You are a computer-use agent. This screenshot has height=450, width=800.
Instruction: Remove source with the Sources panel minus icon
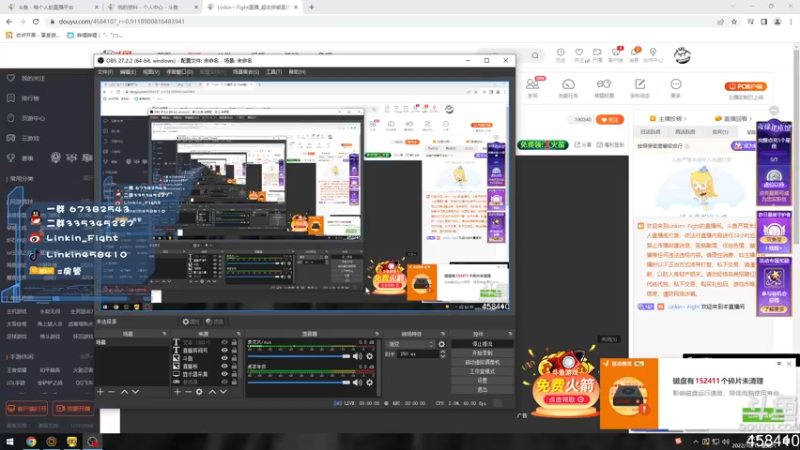click(x=188, y=392)
